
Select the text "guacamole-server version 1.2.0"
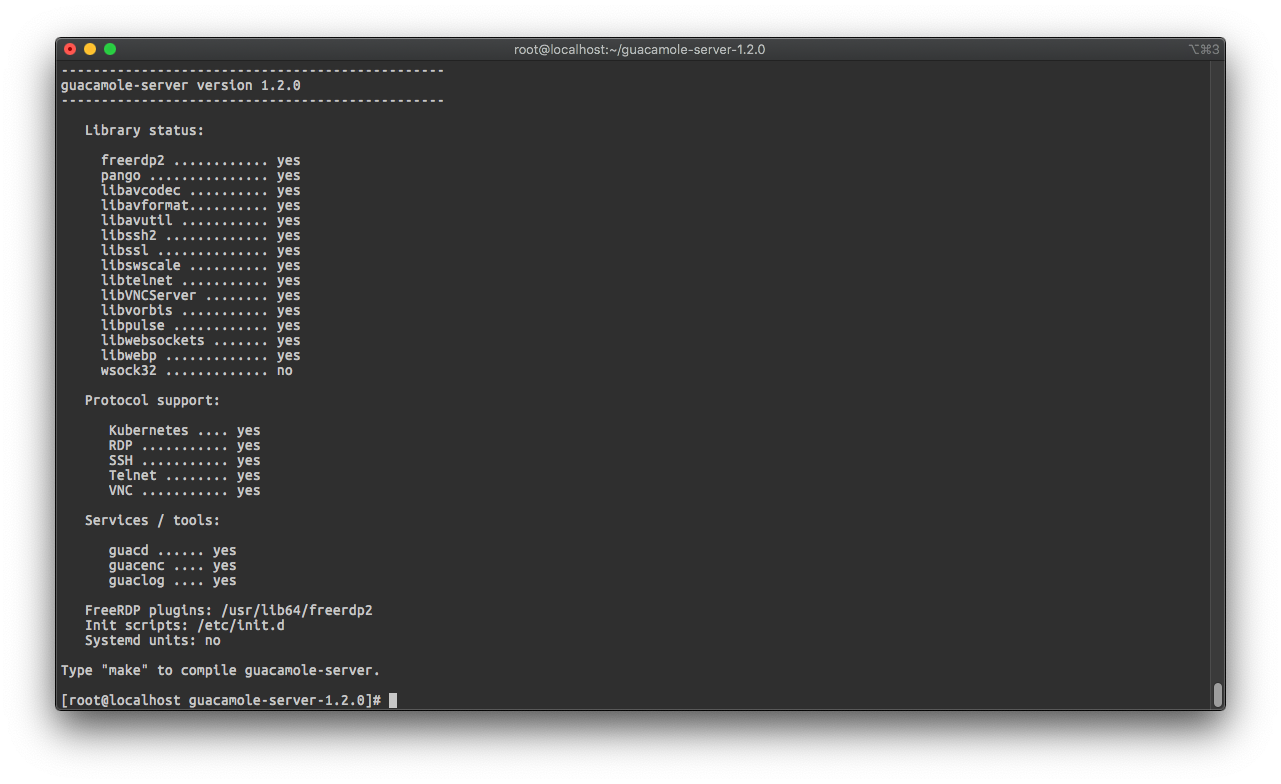click(x=181, y=85)
